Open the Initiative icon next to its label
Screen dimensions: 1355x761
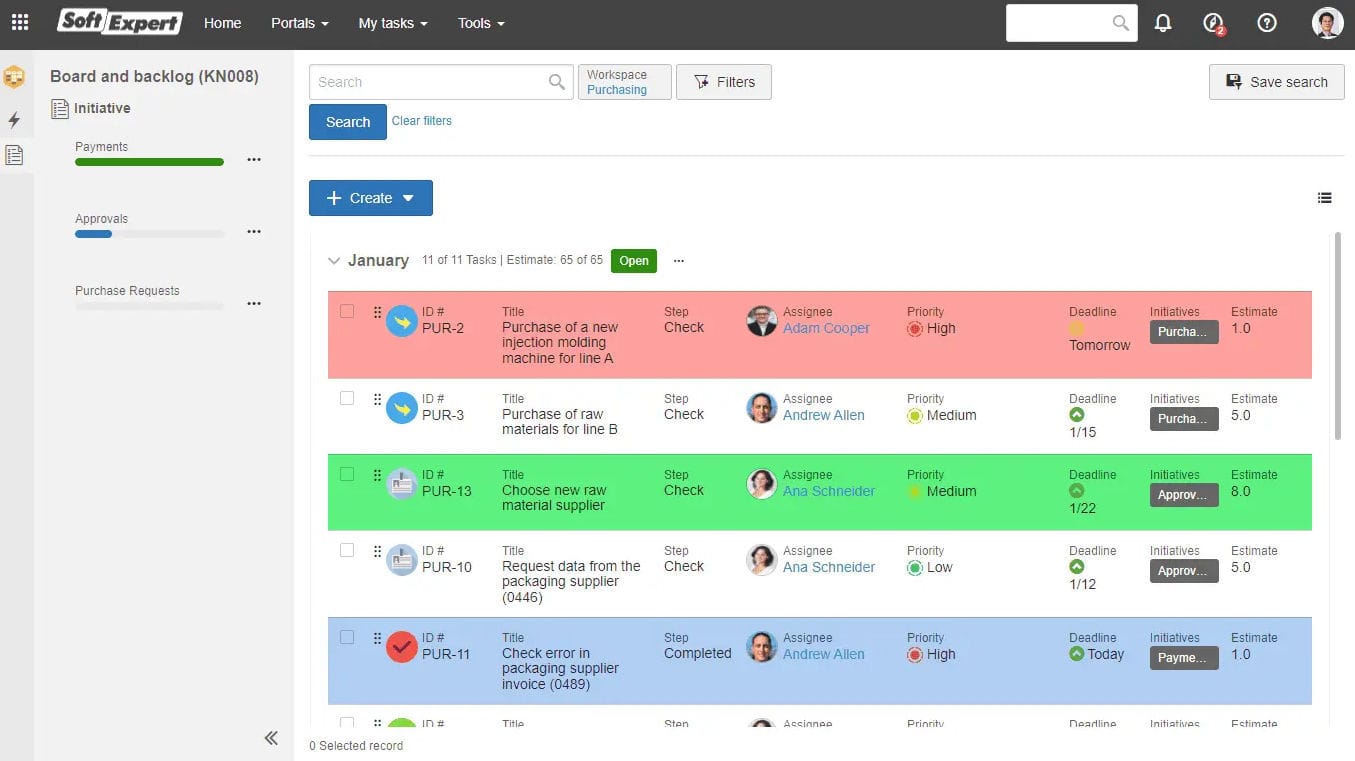click(62, 108)
